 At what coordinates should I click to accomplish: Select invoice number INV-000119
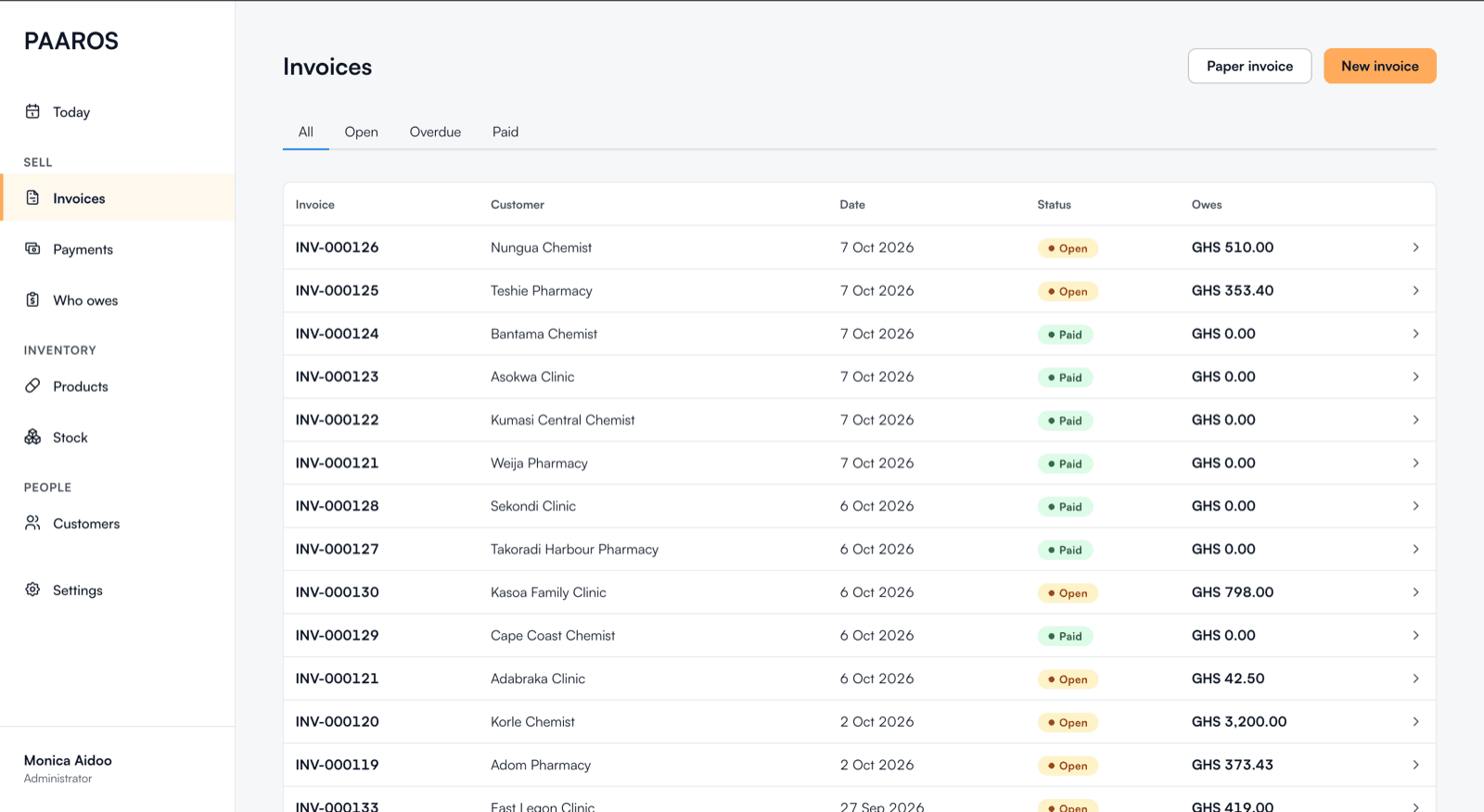(x=337, y=765)
